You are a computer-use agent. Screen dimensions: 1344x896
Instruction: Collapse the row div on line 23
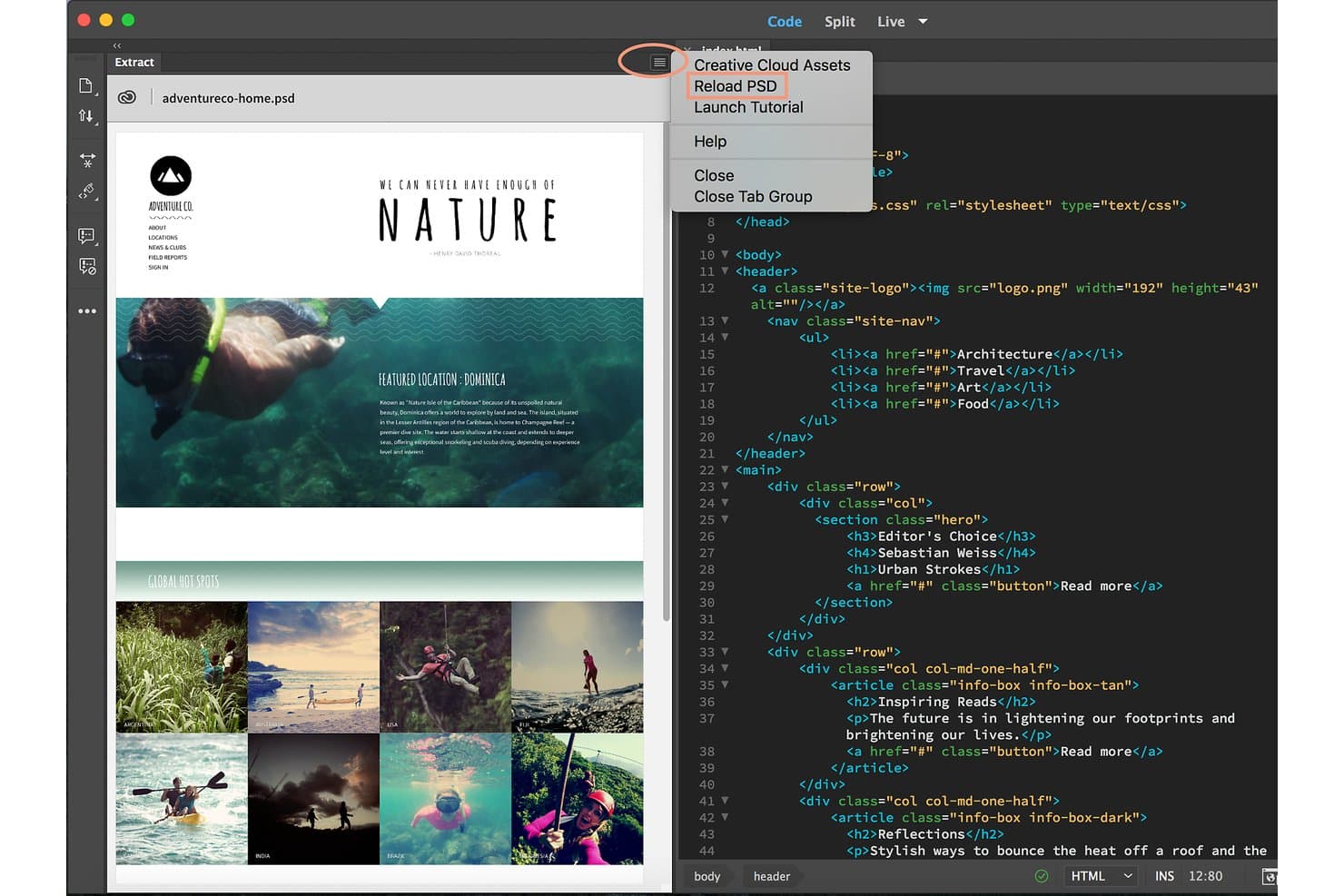pyautogui.click(x=725, y=486)
